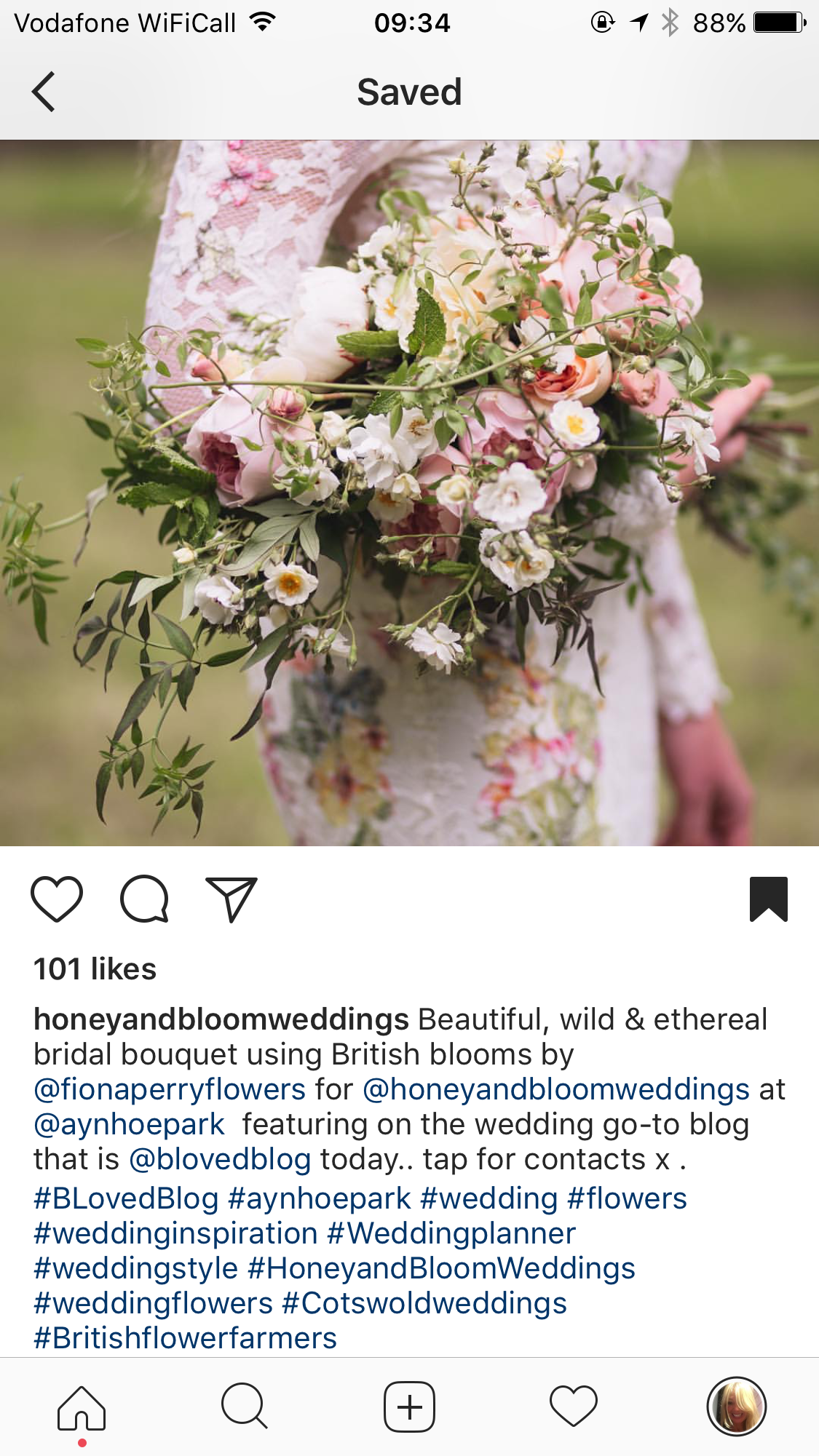Open the Search tab magnifier

[x=245, y=1407]
